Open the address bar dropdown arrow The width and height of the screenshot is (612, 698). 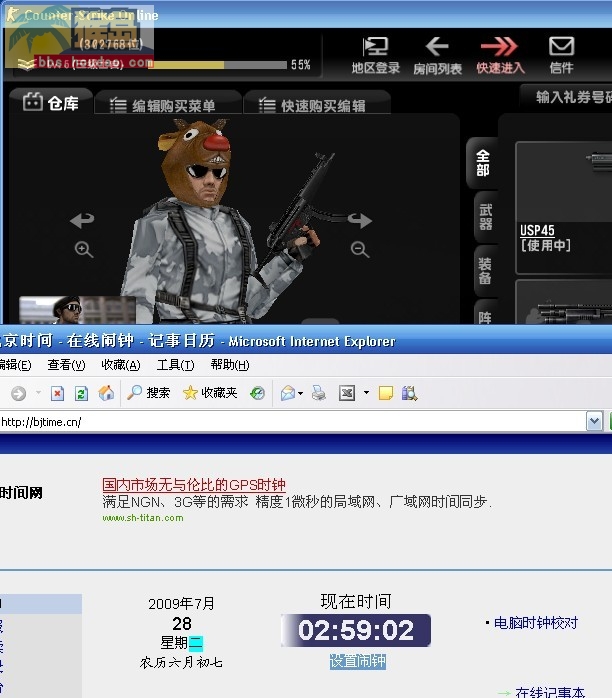coord(595,422)
